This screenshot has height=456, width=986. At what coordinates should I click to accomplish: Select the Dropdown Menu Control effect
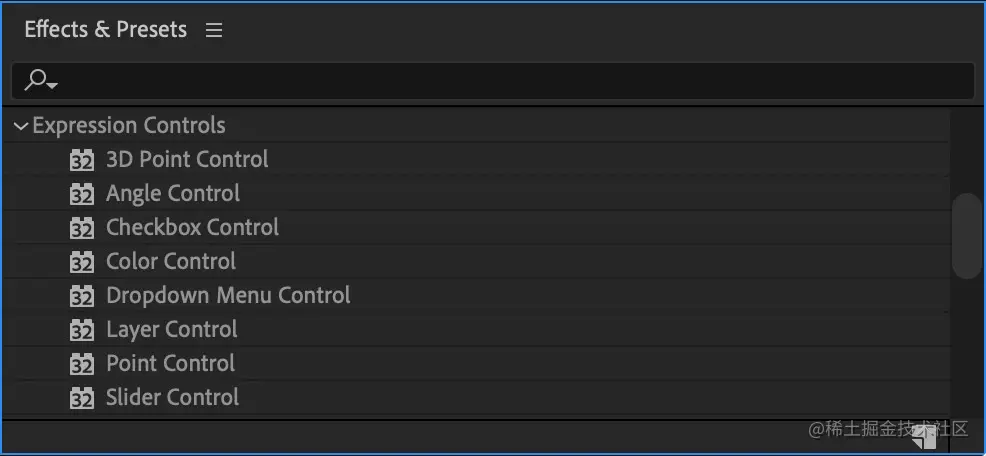pos(228,296)
